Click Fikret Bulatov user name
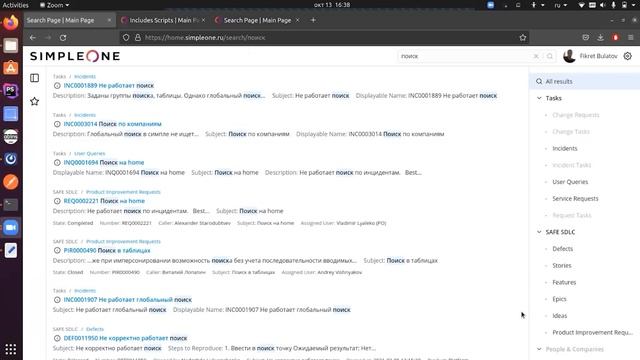The height and width of the screenshot is (360, 640). click(598, 56)
